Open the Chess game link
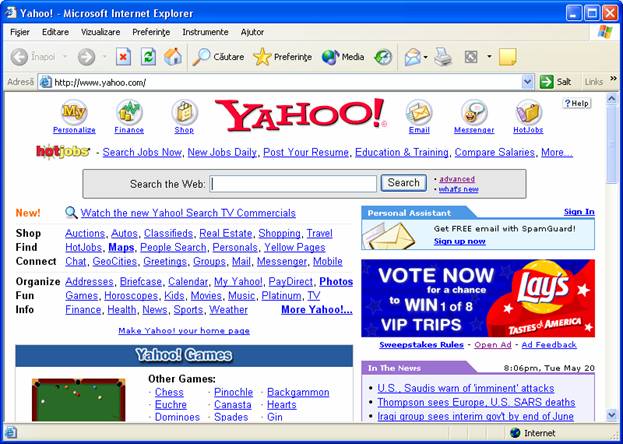 (x=169, y=392)
